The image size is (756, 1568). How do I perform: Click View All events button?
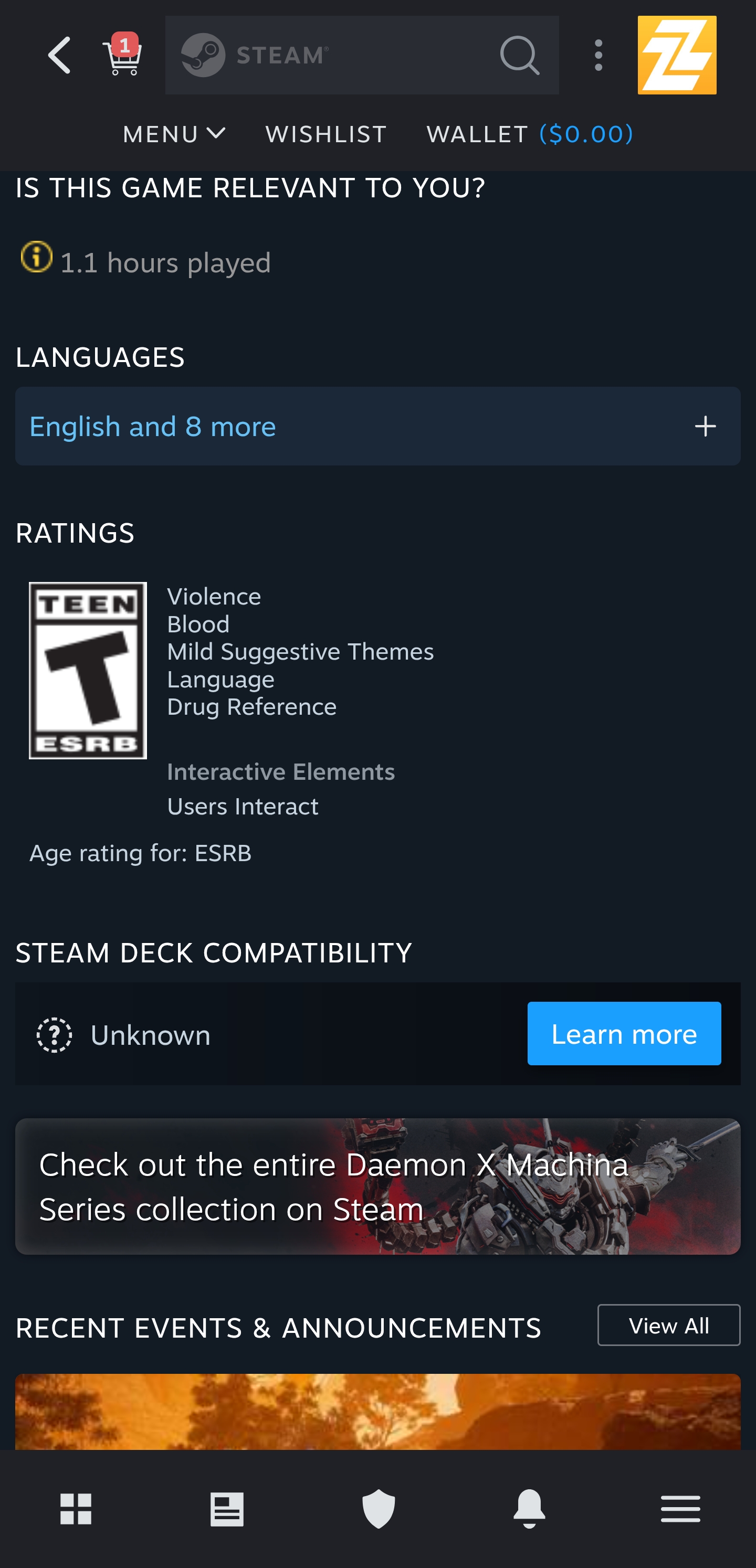click(668, 1325)
